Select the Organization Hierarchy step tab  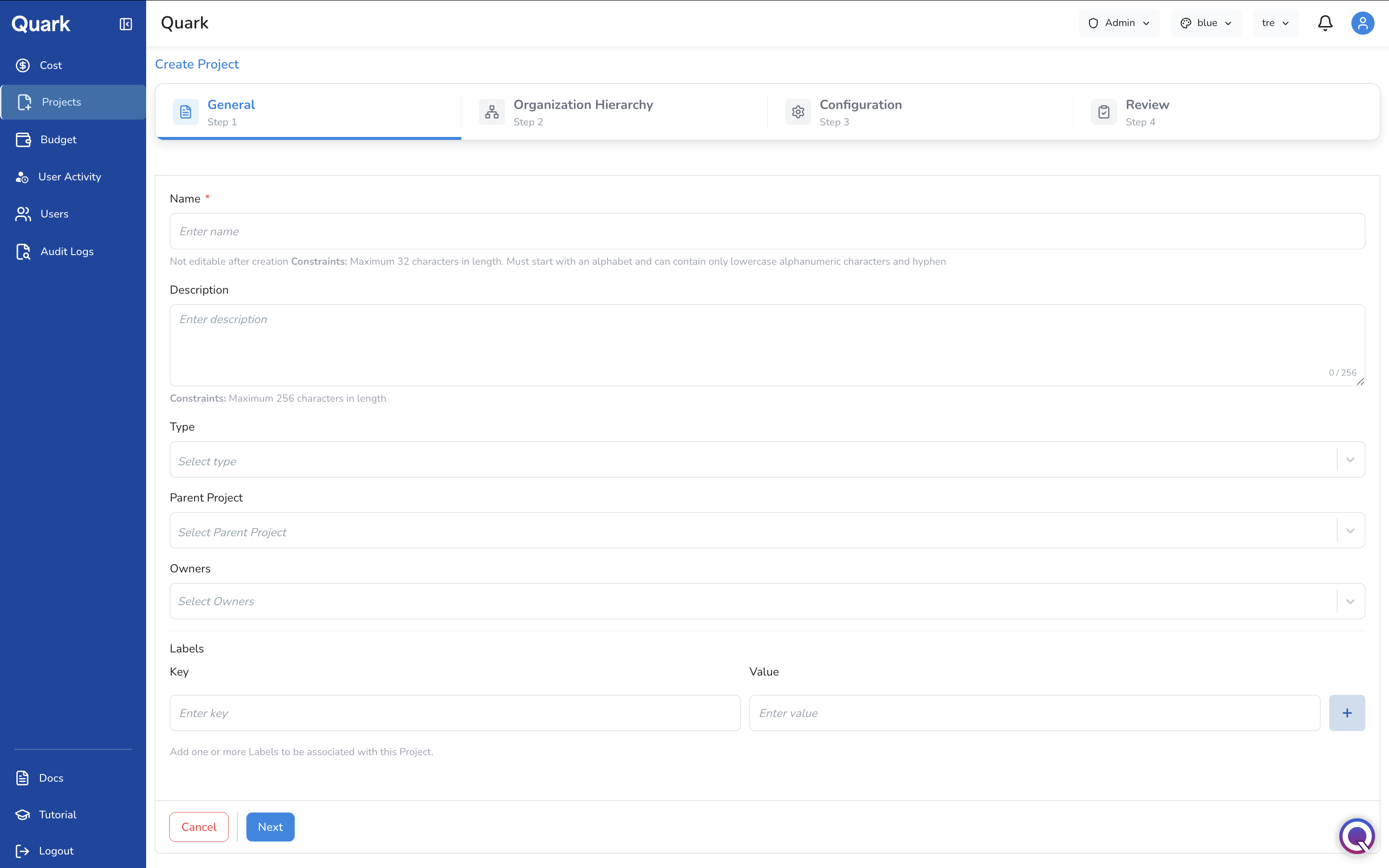(614, 112)
